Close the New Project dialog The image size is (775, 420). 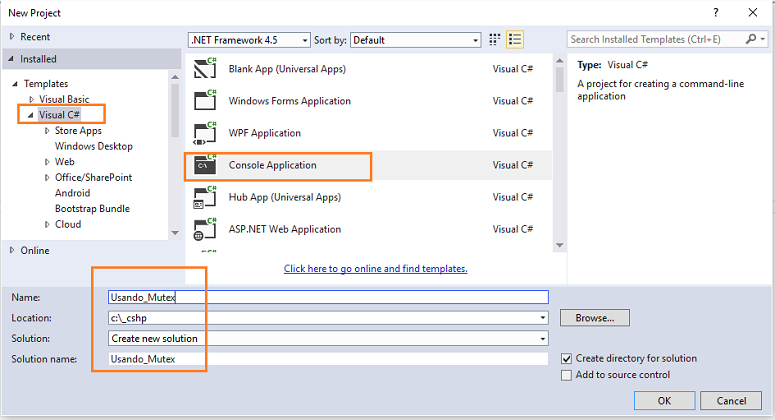click(x=752, y=13)
